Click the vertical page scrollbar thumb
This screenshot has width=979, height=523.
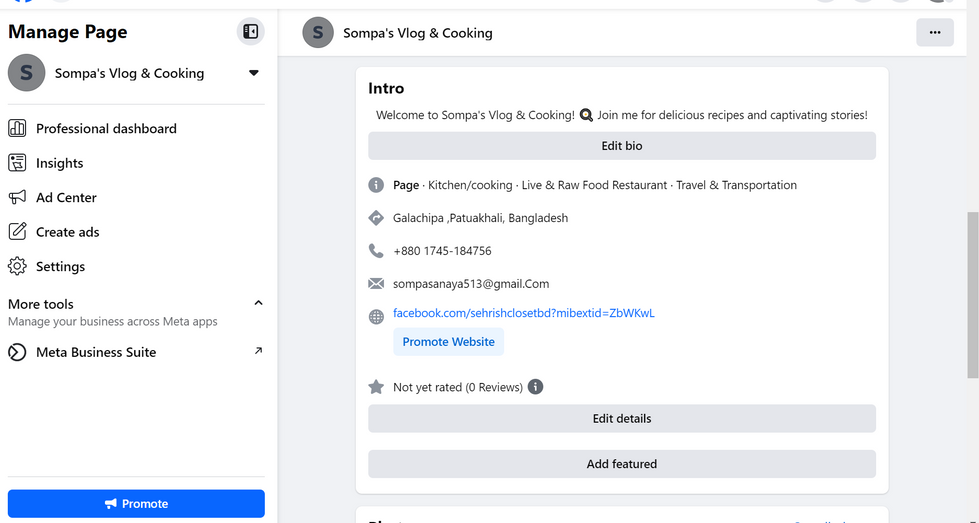973,295
